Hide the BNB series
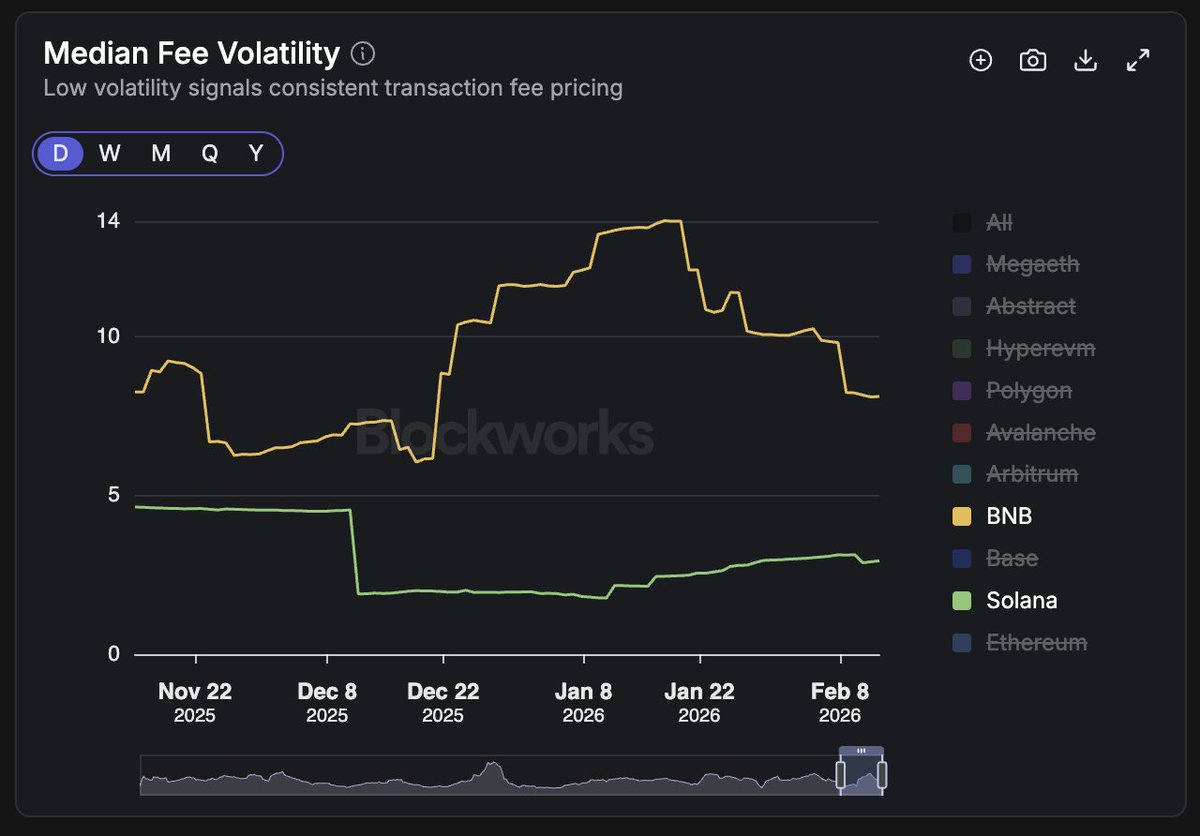 pyautogui.click(x=992, y=516)
